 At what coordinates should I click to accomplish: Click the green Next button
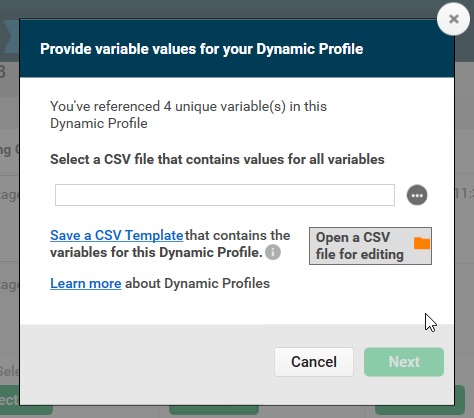coord(404,362)
